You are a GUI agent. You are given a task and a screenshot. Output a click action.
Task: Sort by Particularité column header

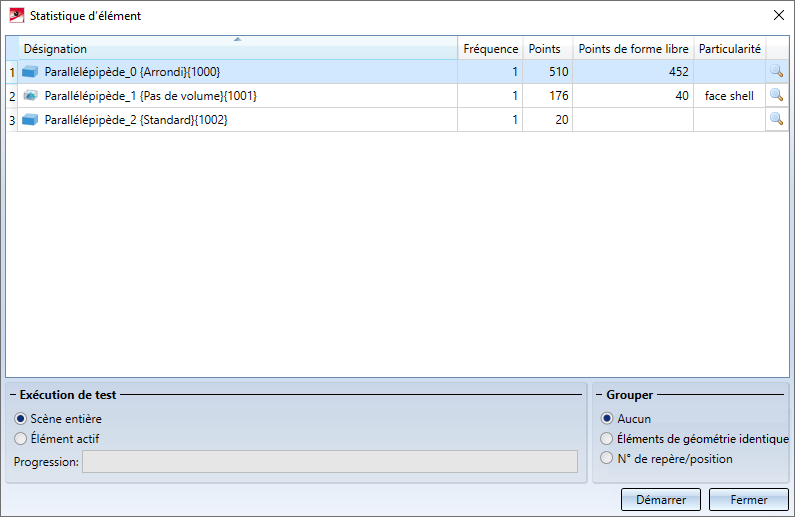pyautogui.click(x=730, y=49)
